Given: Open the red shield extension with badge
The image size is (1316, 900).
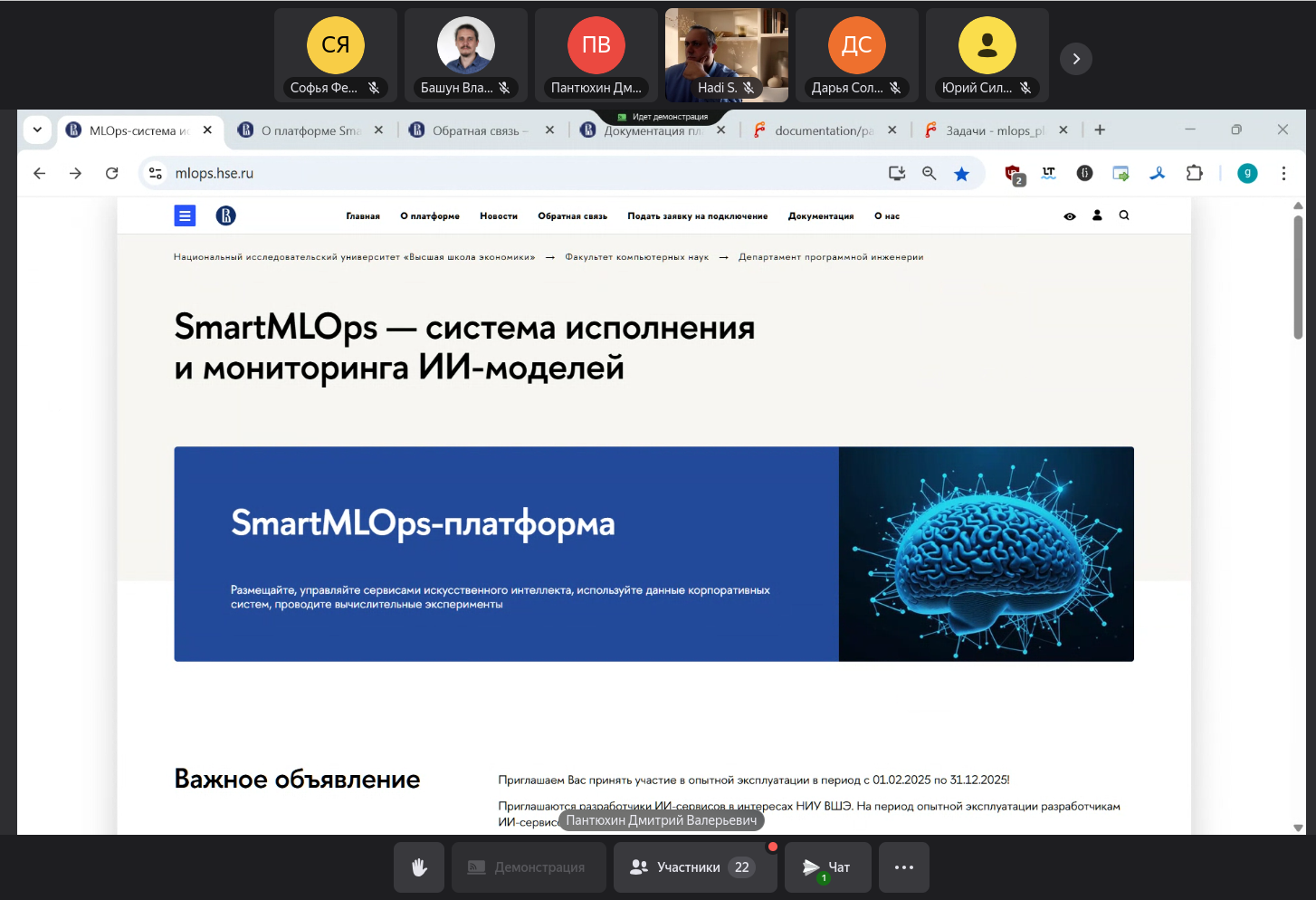Looking at the screenshot, I should [1014, 174].
